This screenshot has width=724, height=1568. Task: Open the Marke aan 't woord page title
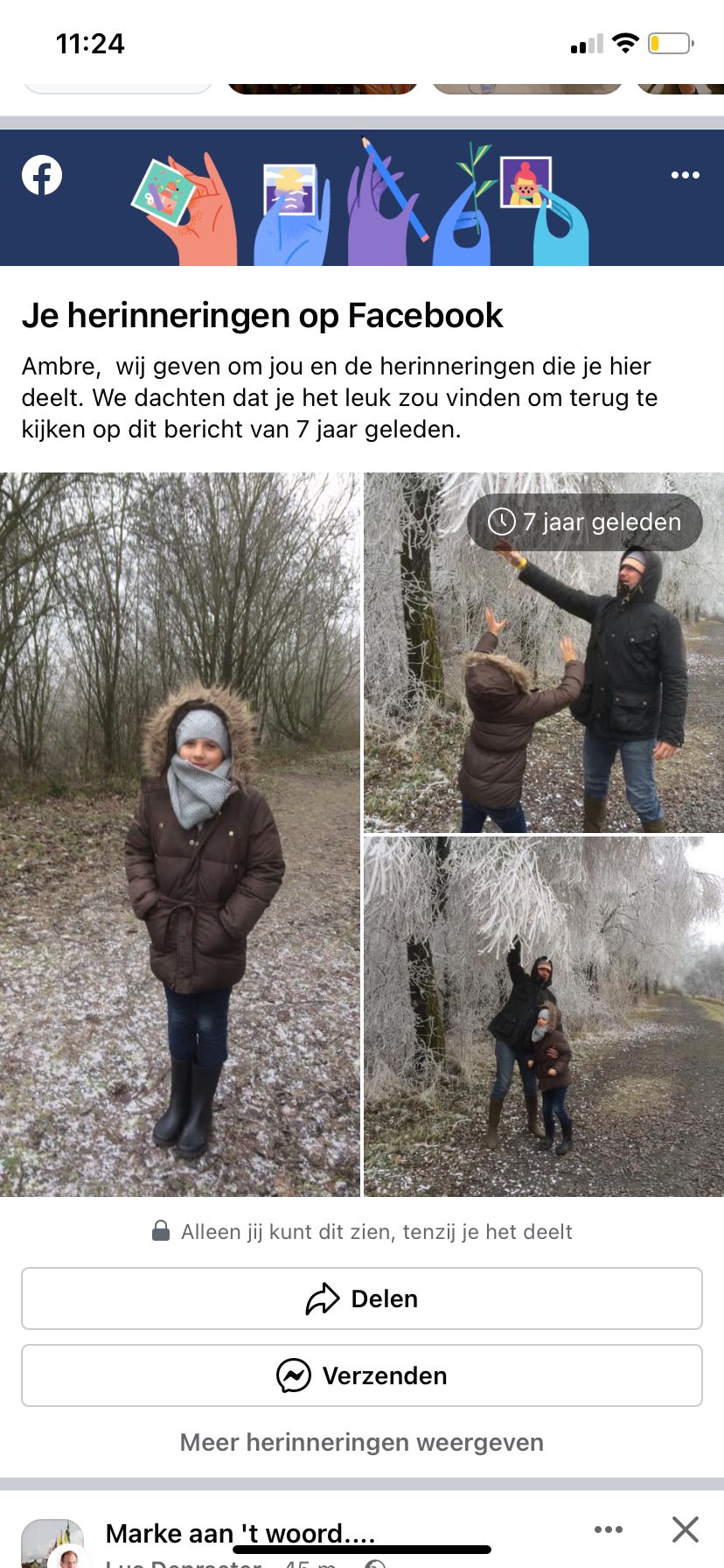240,1534
